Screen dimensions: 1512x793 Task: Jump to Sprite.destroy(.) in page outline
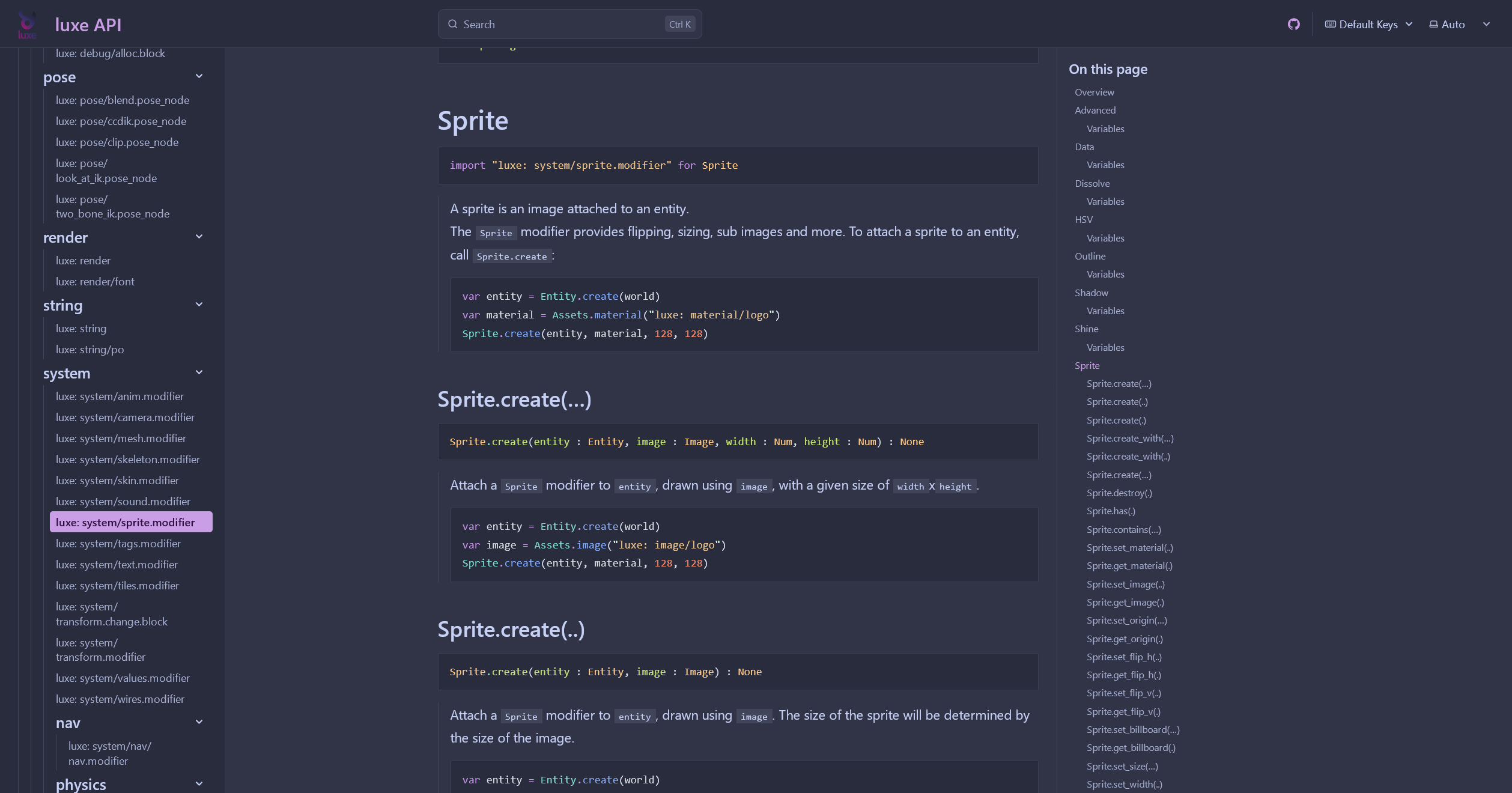[1119, 493]
